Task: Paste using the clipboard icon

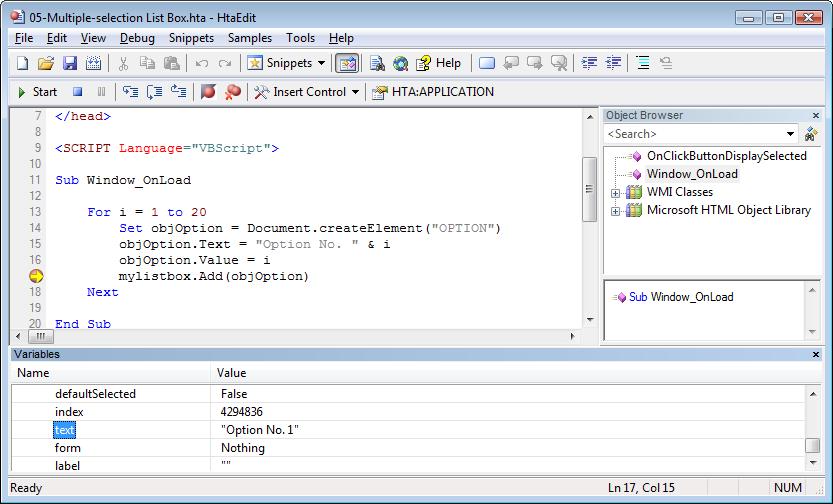Action: 171,63
